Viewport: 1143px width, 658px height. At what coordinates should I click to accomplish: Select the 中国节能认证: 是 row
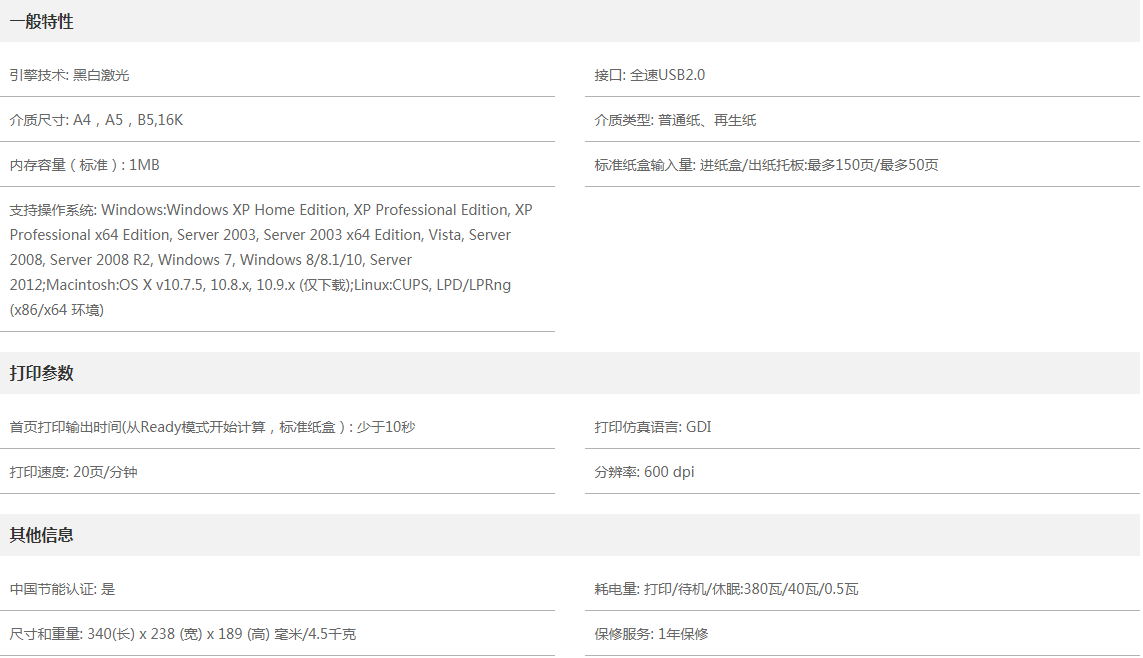click(x=63, y=589)
